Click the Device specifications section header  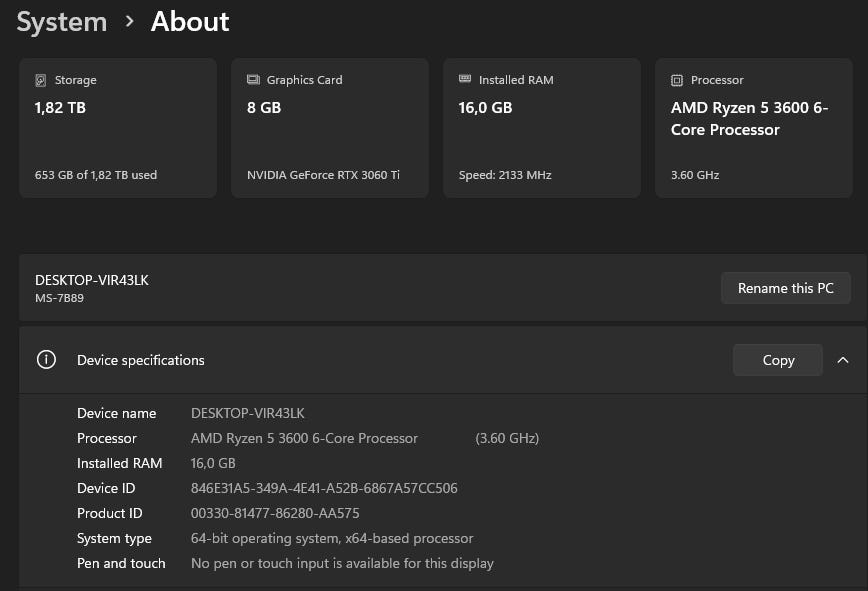tap(141, 360)
